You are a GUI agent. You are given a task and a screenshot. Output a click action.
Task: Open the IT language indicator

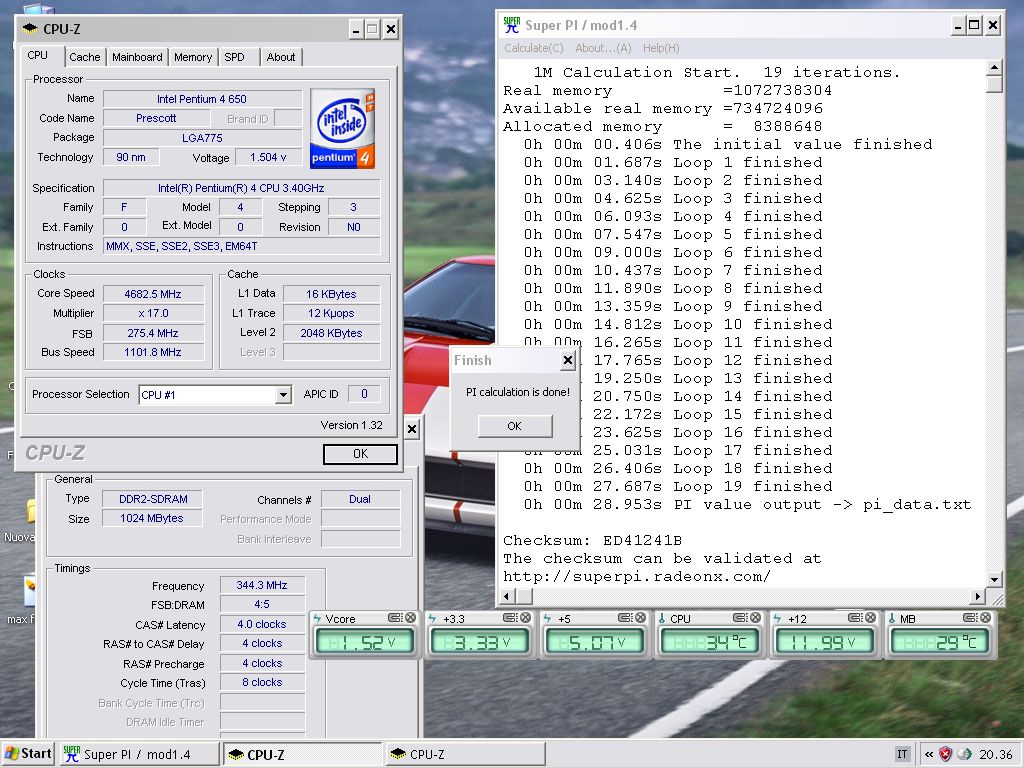[902, 754]
